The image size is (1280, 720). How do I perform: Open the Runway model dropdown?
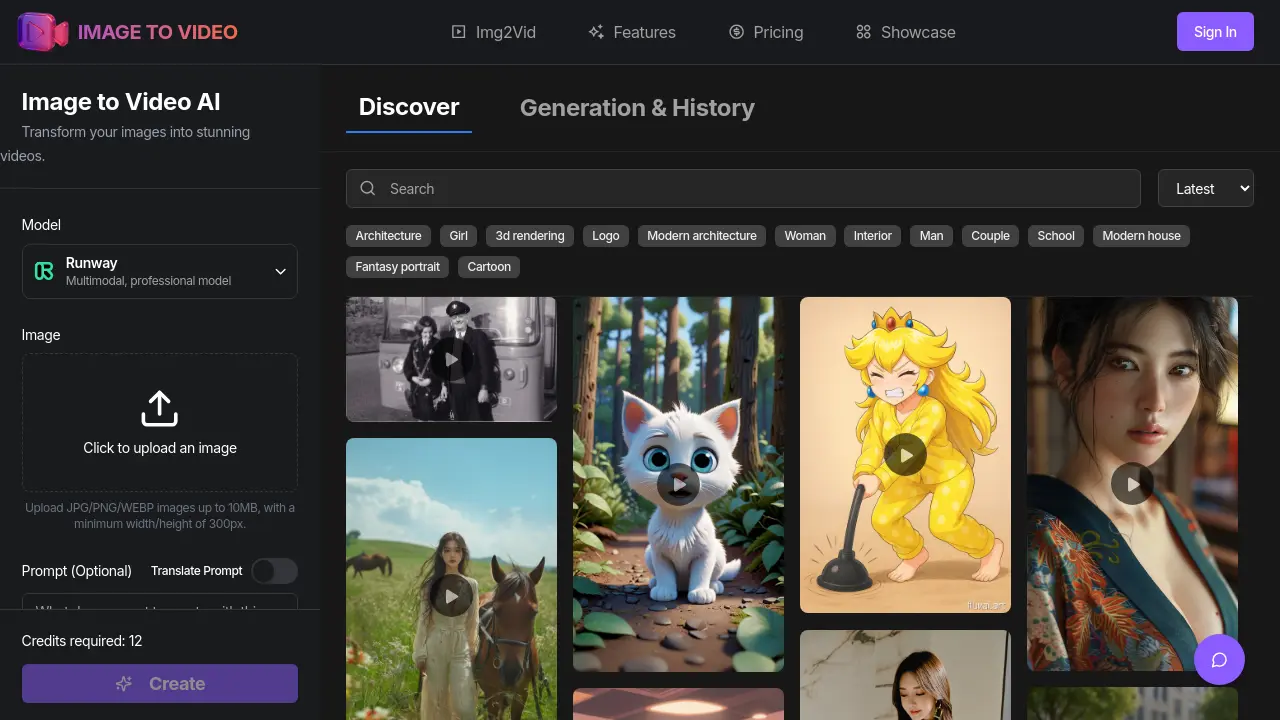pyautogui.click(x=160, y=271)
